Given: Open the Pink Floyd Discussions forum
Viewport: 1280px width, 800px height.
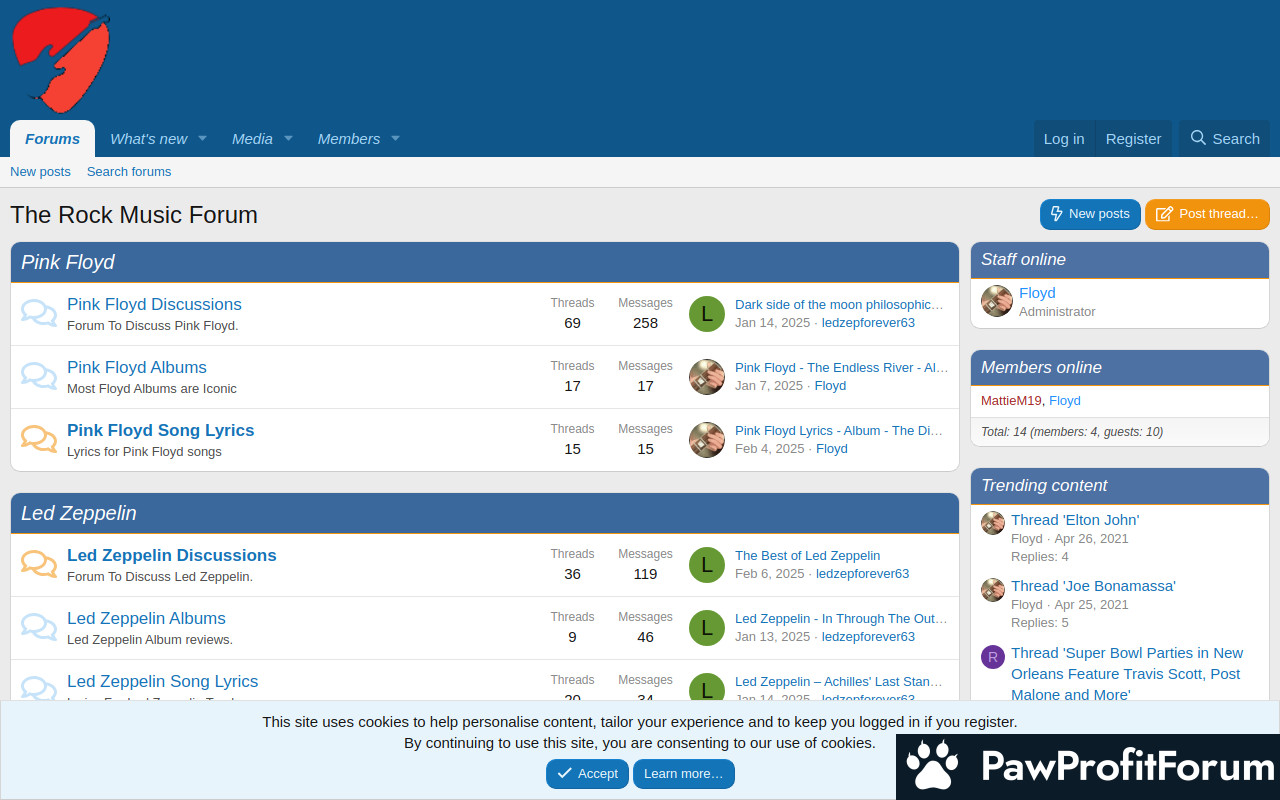Looking at the screenshot, I should click(154, 304).
